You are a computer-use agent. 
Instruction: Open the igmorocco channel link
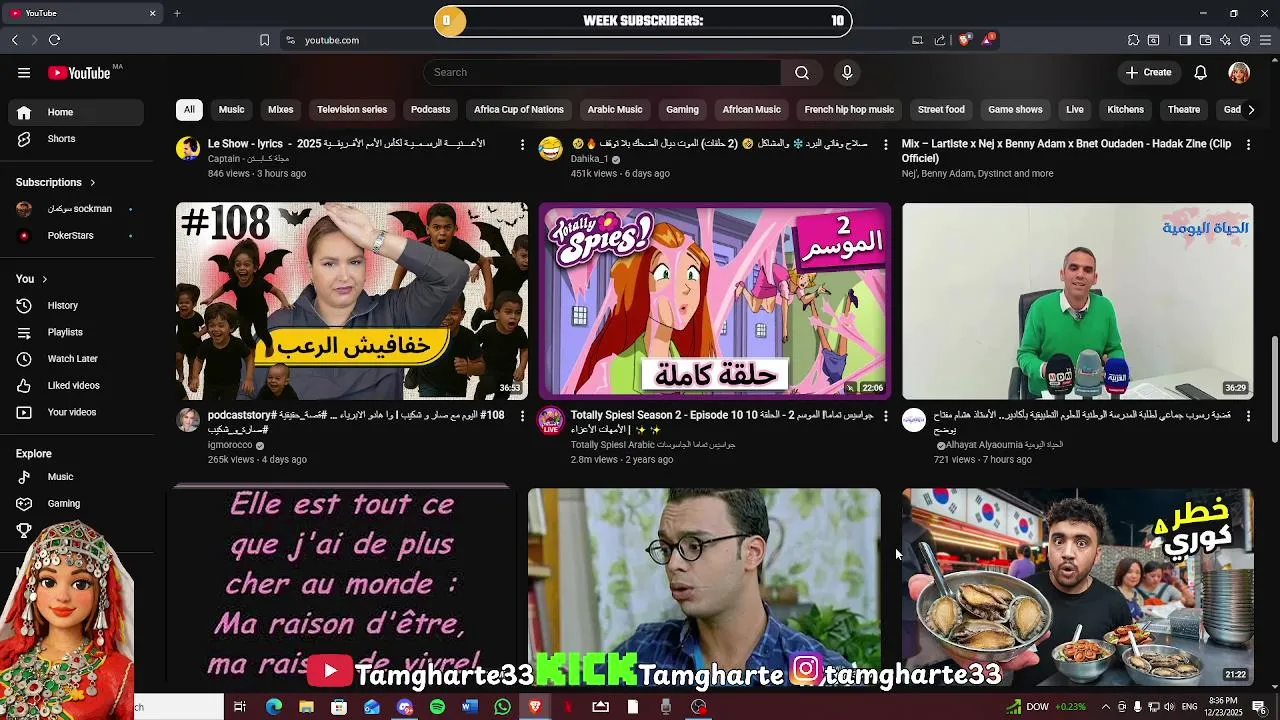coord(230,445)
